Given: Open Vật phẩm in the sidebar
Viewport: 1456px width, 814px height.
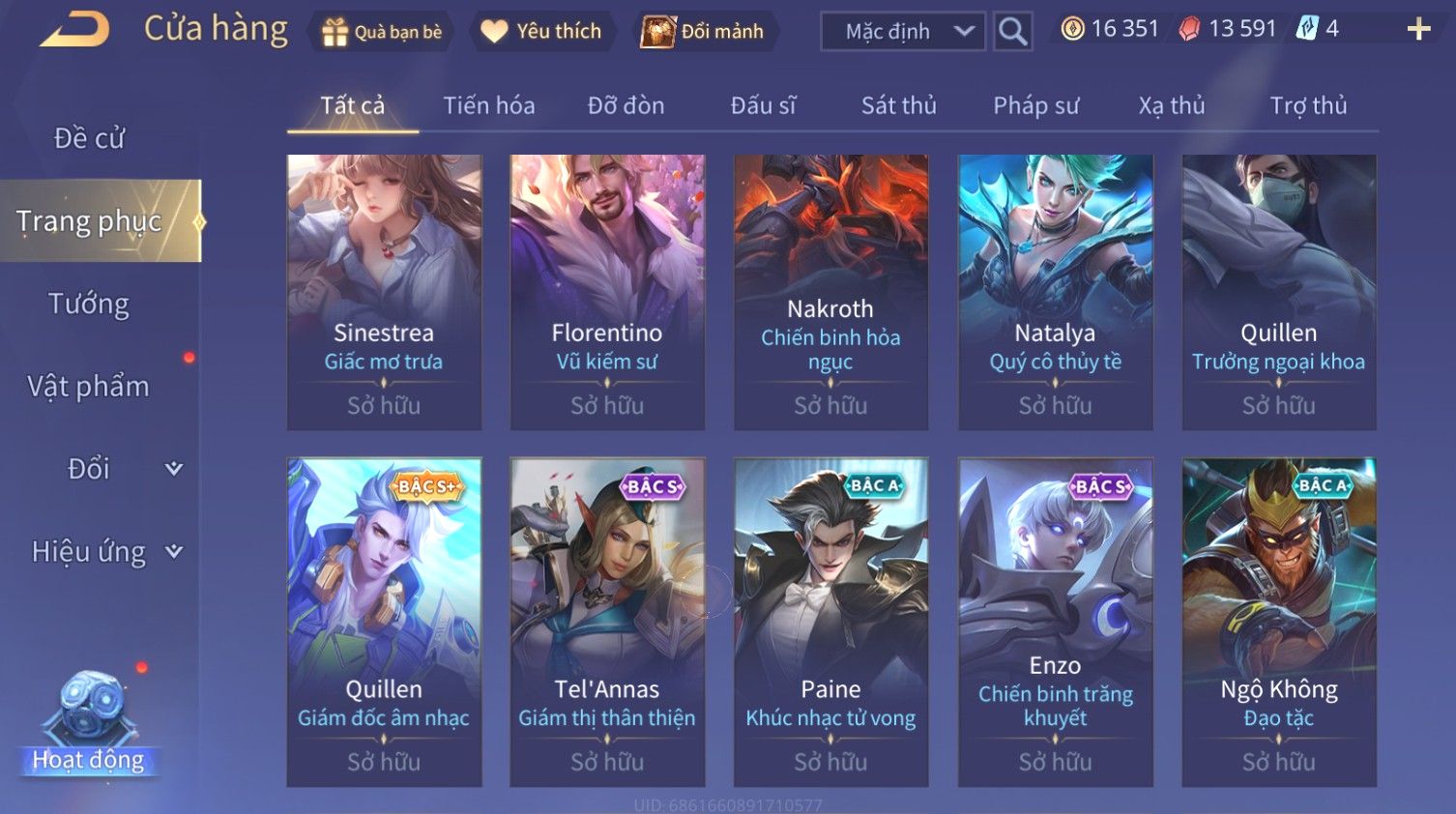Looking at the screenshot, I should [x=89, y=387].
